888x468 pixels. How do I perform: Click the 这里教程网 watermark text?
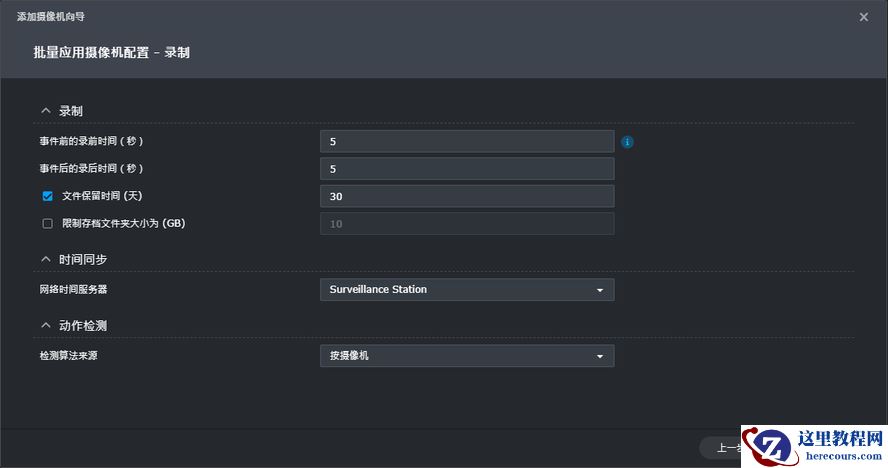[x=839, y=439]
